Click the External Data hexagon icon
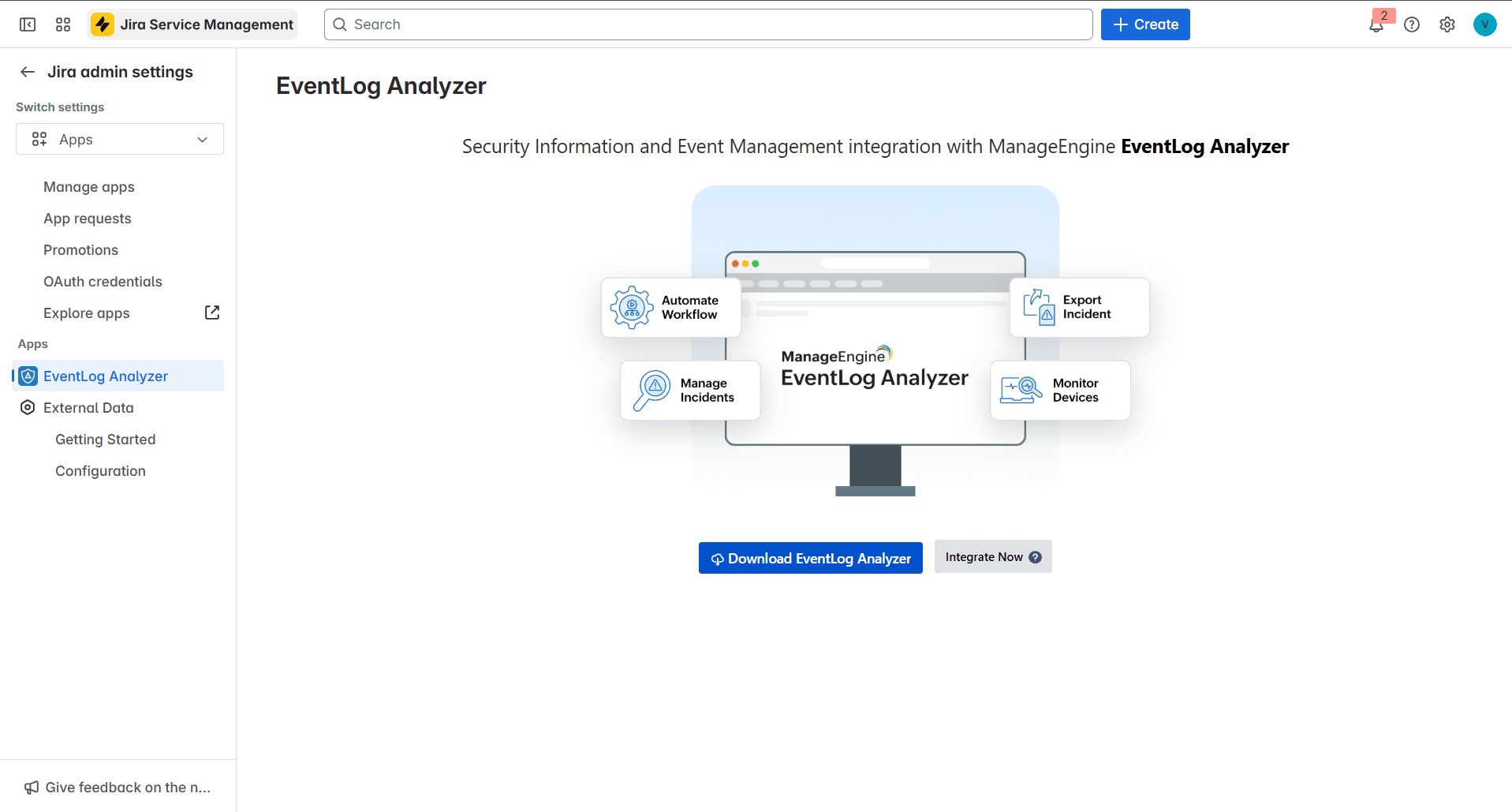 (x=28, y=407)
